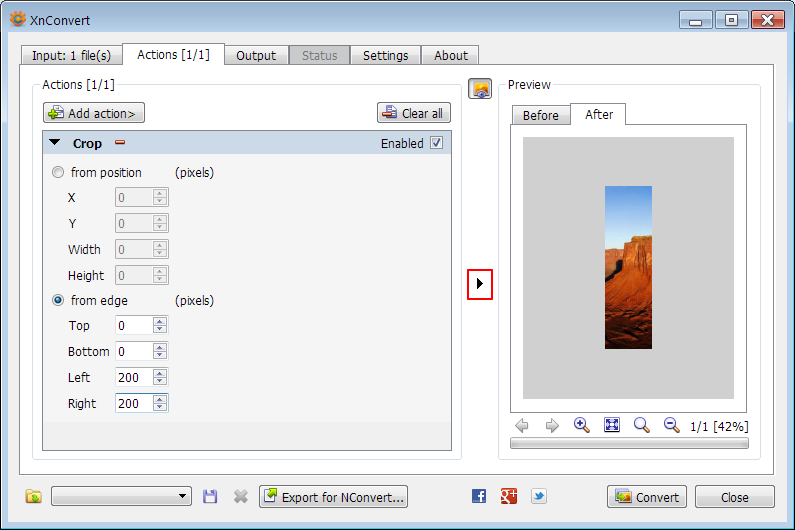This screenshot has width=795, height=530.
Task: Decrease the Right edge value
Action: pyautogui.click(x=160, y=407)
